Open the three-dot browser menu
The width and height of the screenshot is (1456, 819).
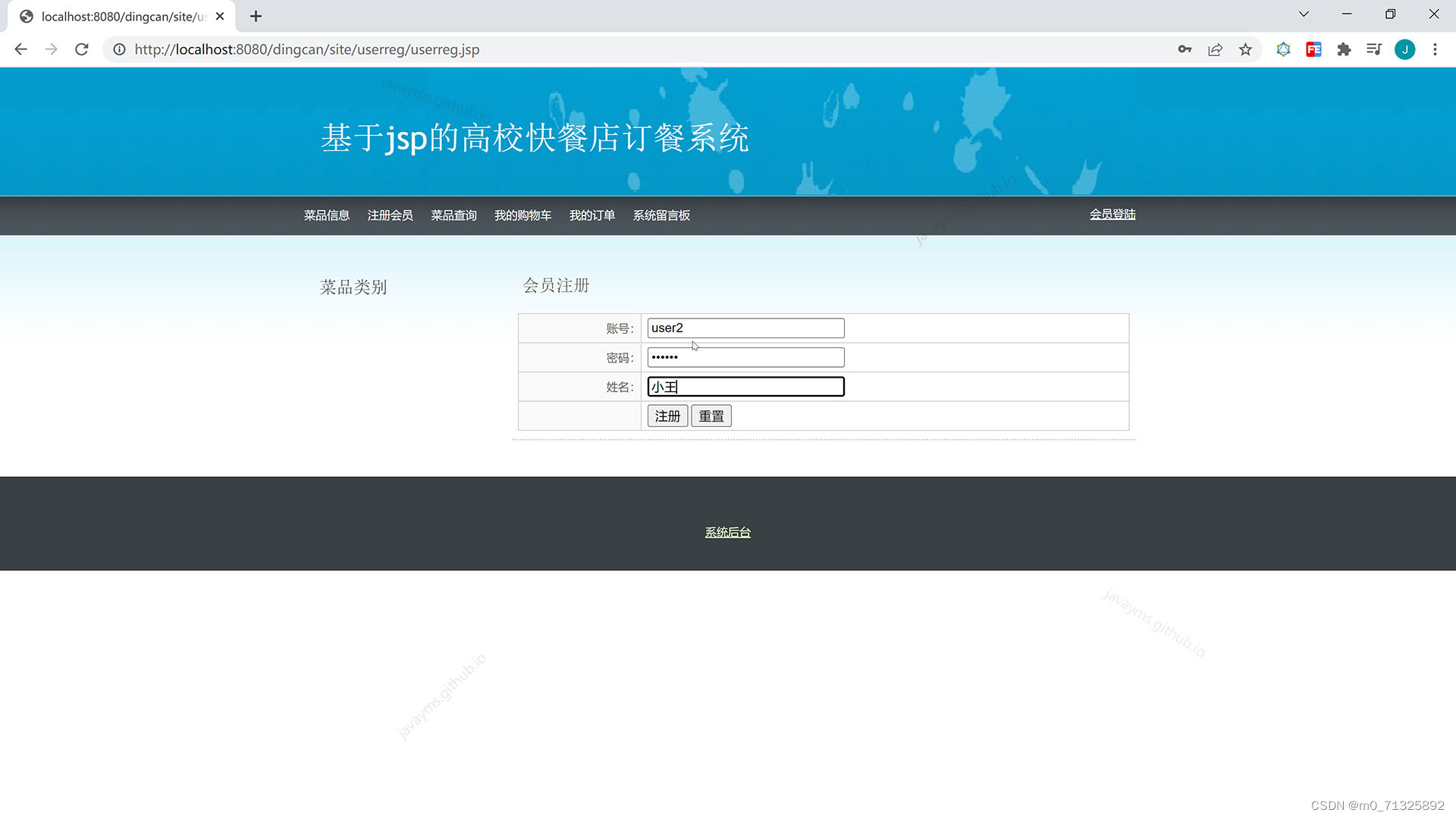[x=1435, y=49]
